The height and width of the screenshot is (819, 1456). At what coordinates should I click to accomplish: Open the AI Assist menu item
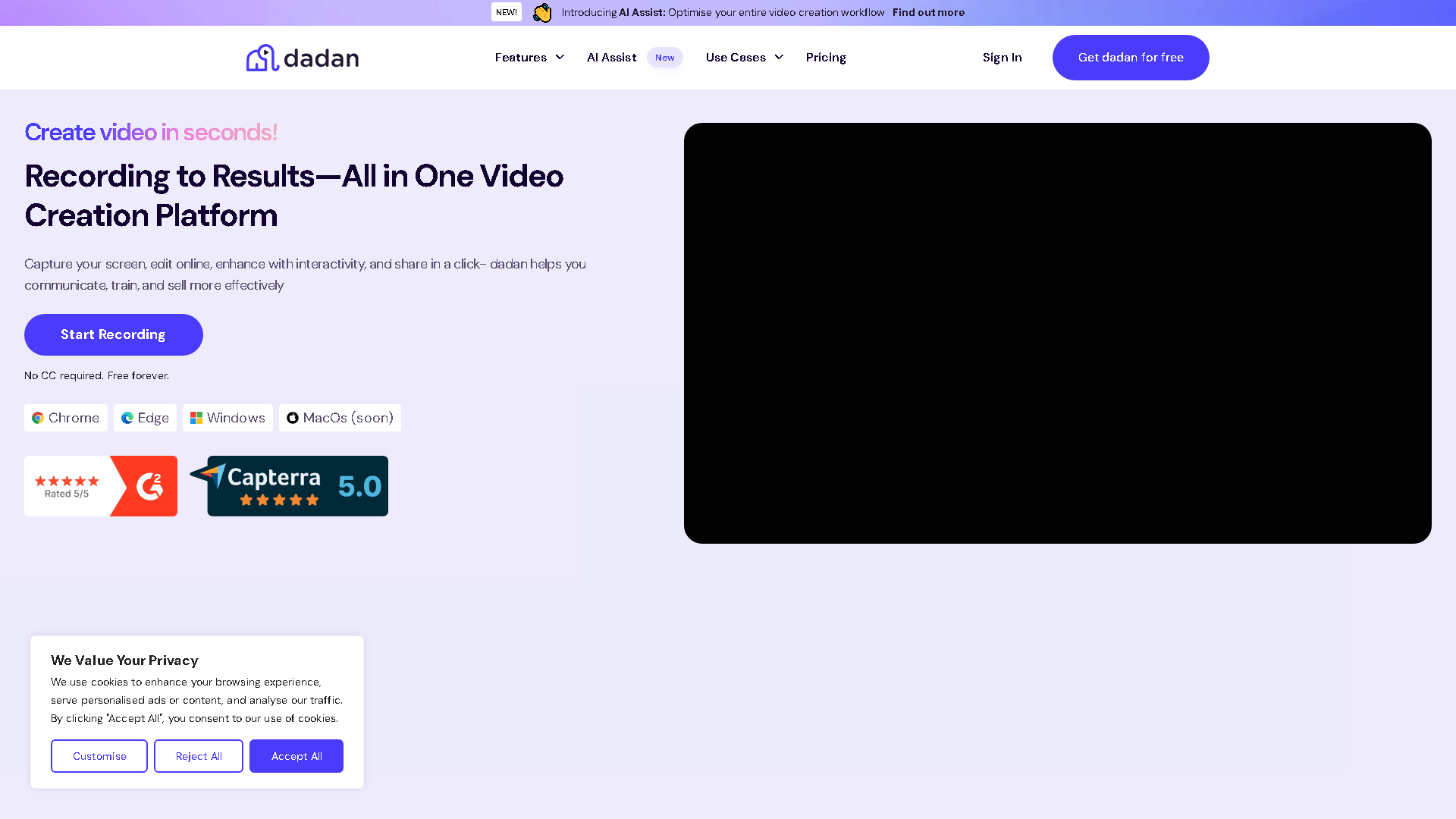(611, 57)
